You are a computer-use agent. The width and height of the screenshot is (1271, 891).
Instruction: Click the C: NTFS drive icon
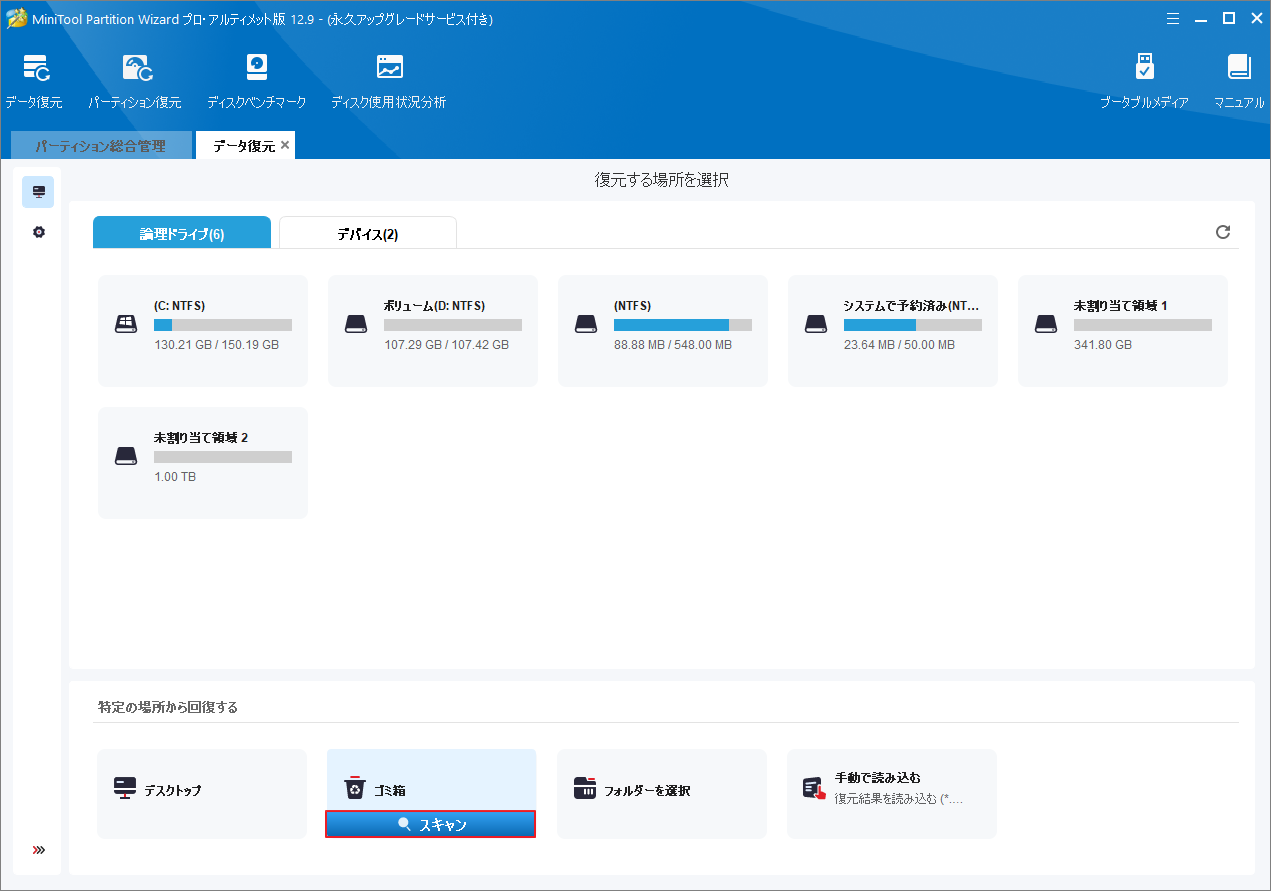[126, 324]
